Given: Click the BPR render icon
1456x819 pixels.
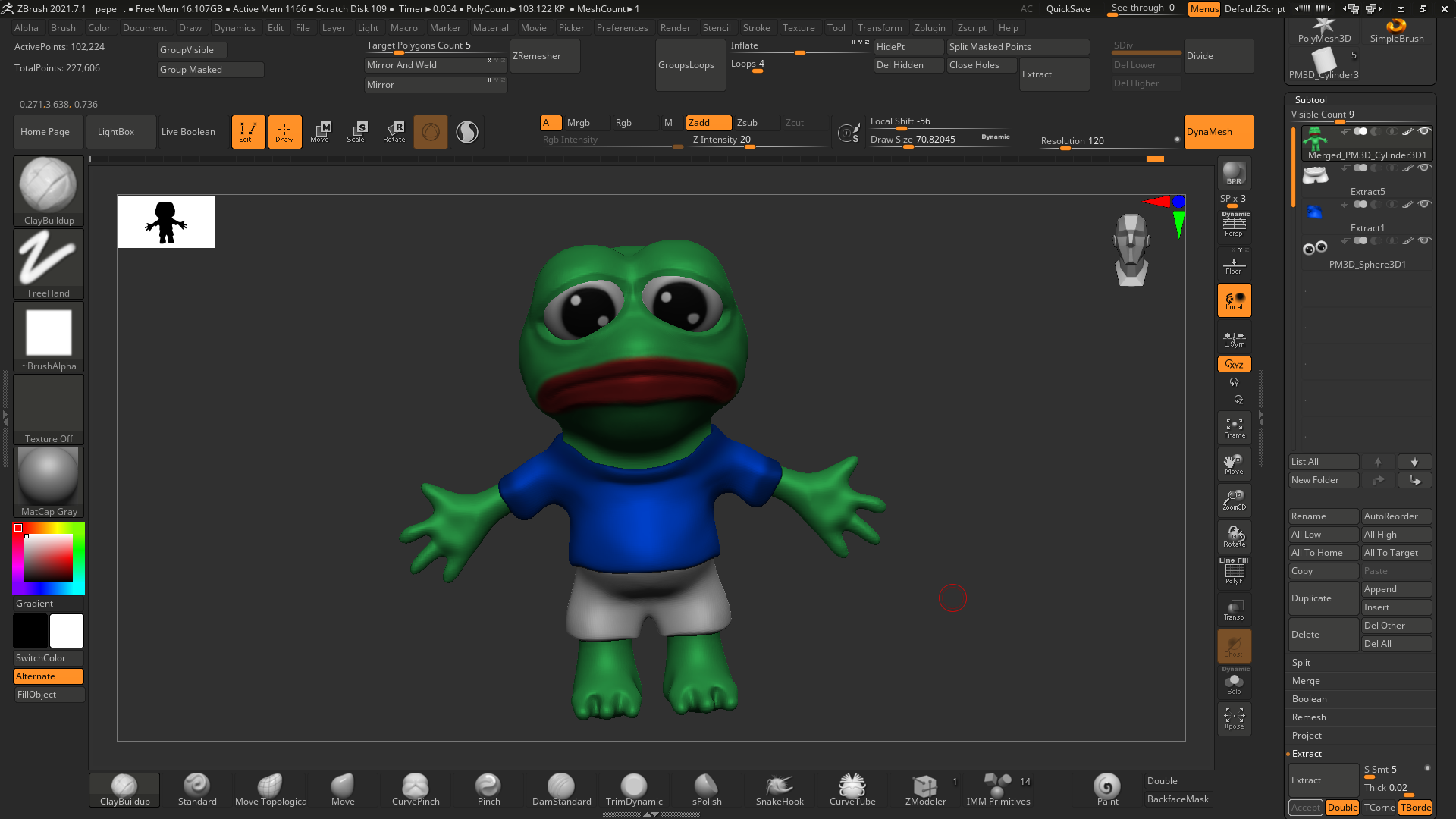Looking at the screenshot, I should tap(1234, 174).
